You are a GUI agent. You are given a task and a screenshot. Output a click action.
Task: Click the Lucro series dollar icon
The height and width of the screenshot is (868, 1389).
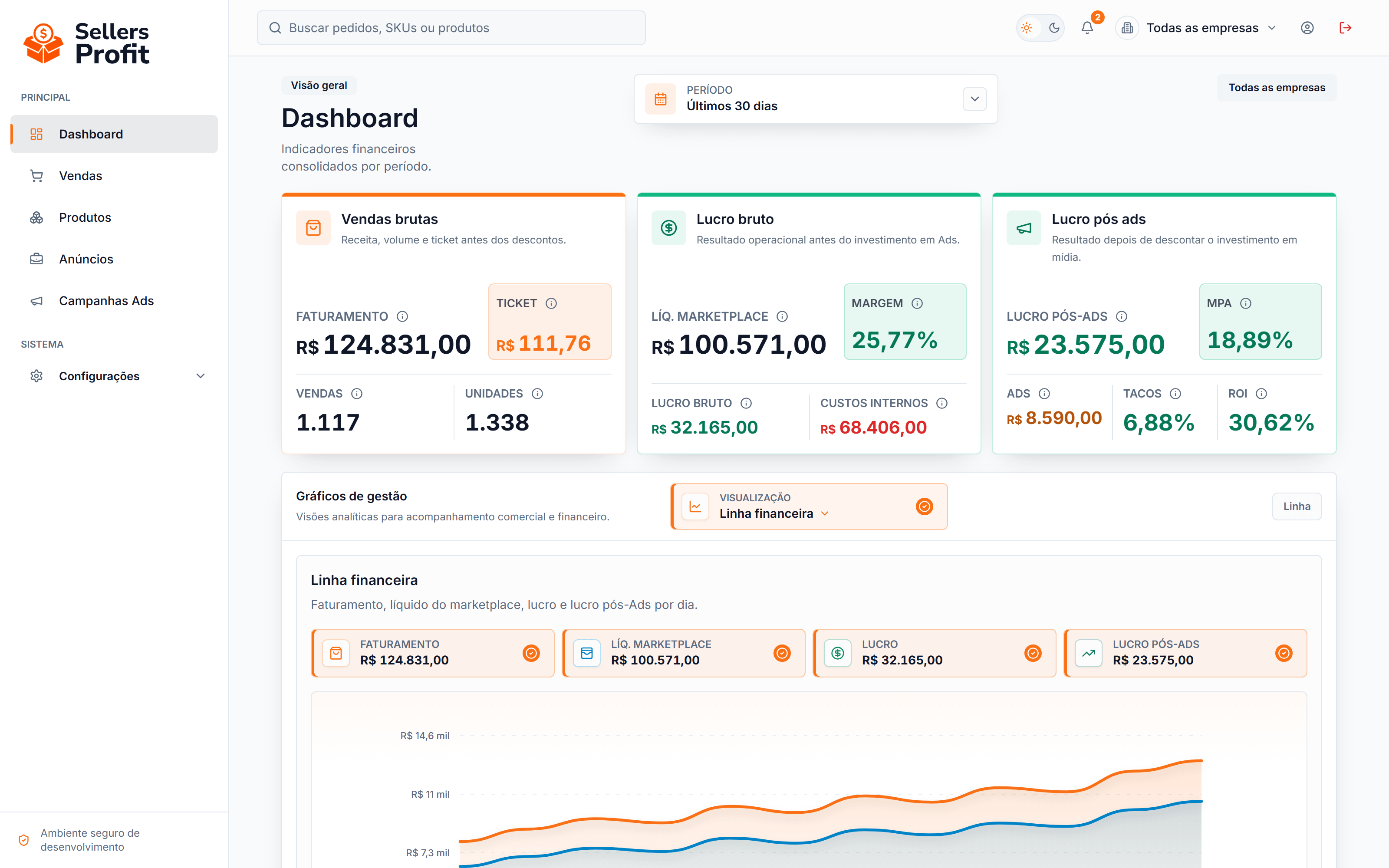837,653
